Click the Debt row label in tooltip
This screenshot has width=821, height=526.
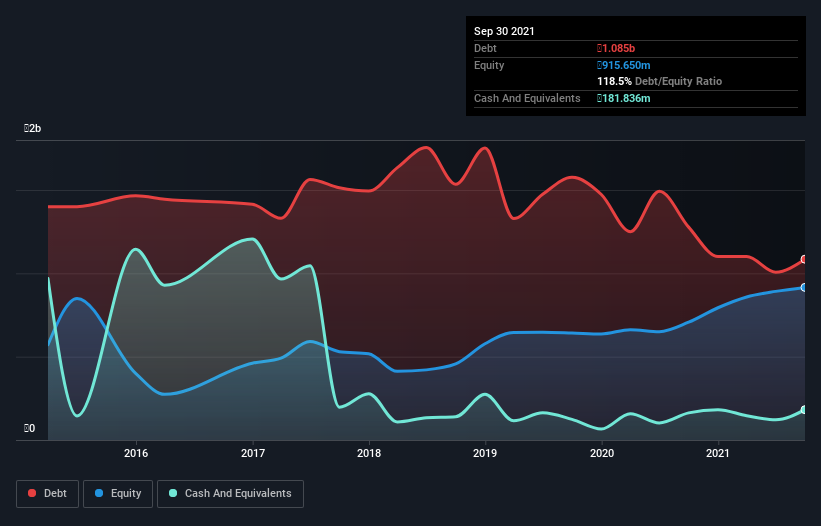pyautogui.click(x=485, y=48)
